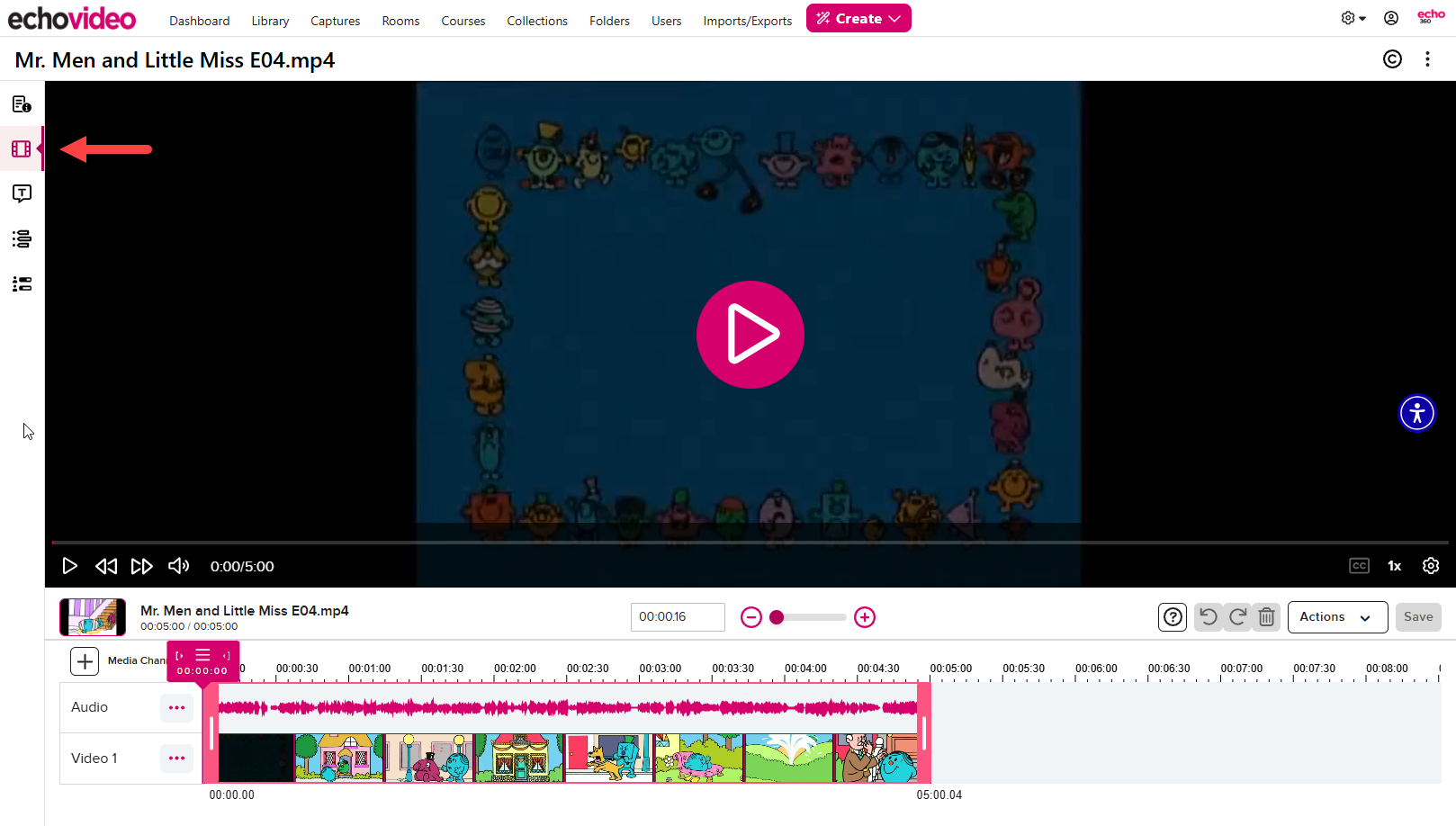Viewport: 1456px width, 826px height.
Task: Open player settings gear
Action: 1431,566
